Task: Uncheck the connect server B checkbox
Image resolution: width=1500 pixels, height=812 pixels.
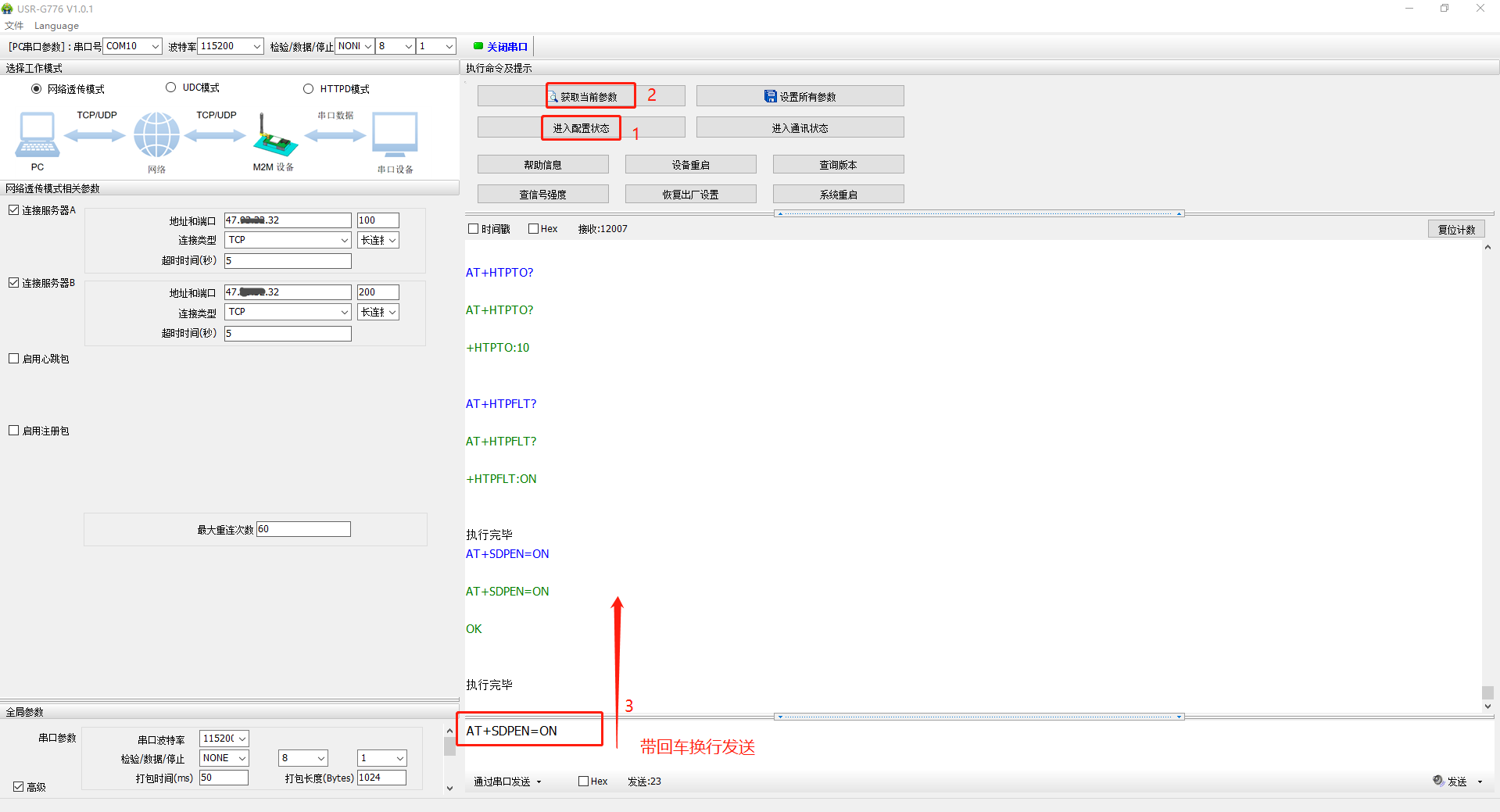Action: [x=14, y=283]
